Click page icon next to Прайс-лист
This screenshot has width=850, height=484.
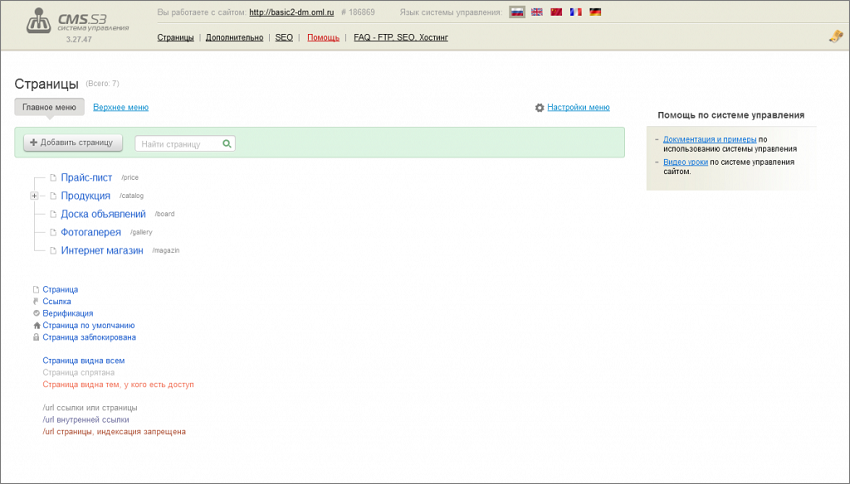coord(53,177)
